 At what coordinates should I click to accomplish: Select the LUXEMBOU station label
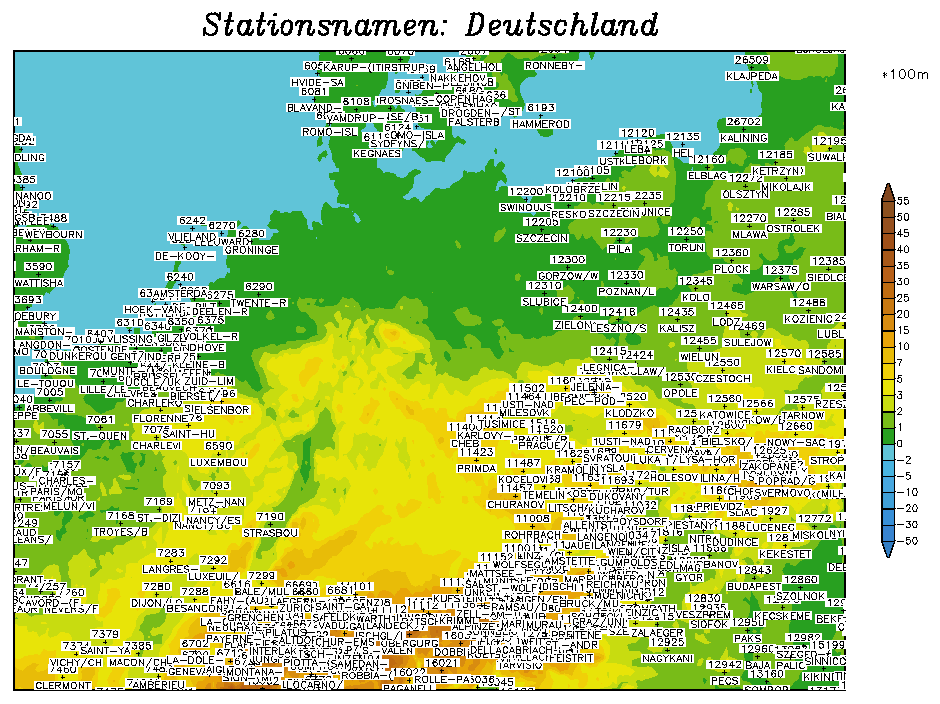click(x=217, y=462)
